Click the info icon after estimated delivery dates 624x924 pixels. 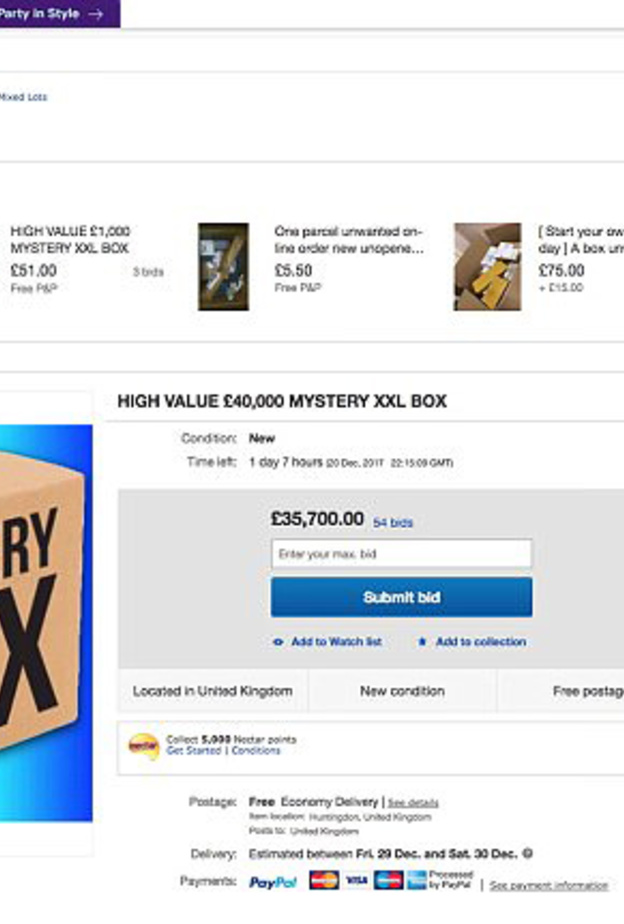[x=527, y=854]
